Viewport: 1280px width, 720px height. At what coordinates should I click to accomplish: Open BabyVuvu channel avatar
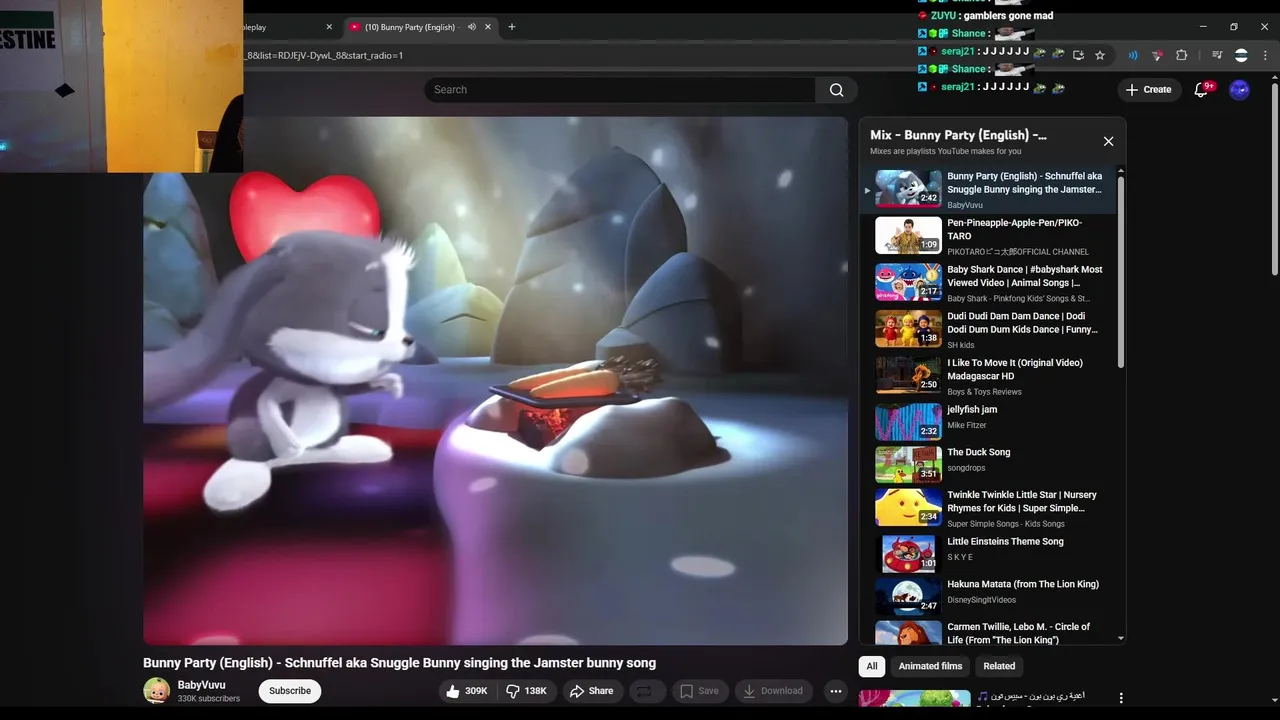coord(156,691)
